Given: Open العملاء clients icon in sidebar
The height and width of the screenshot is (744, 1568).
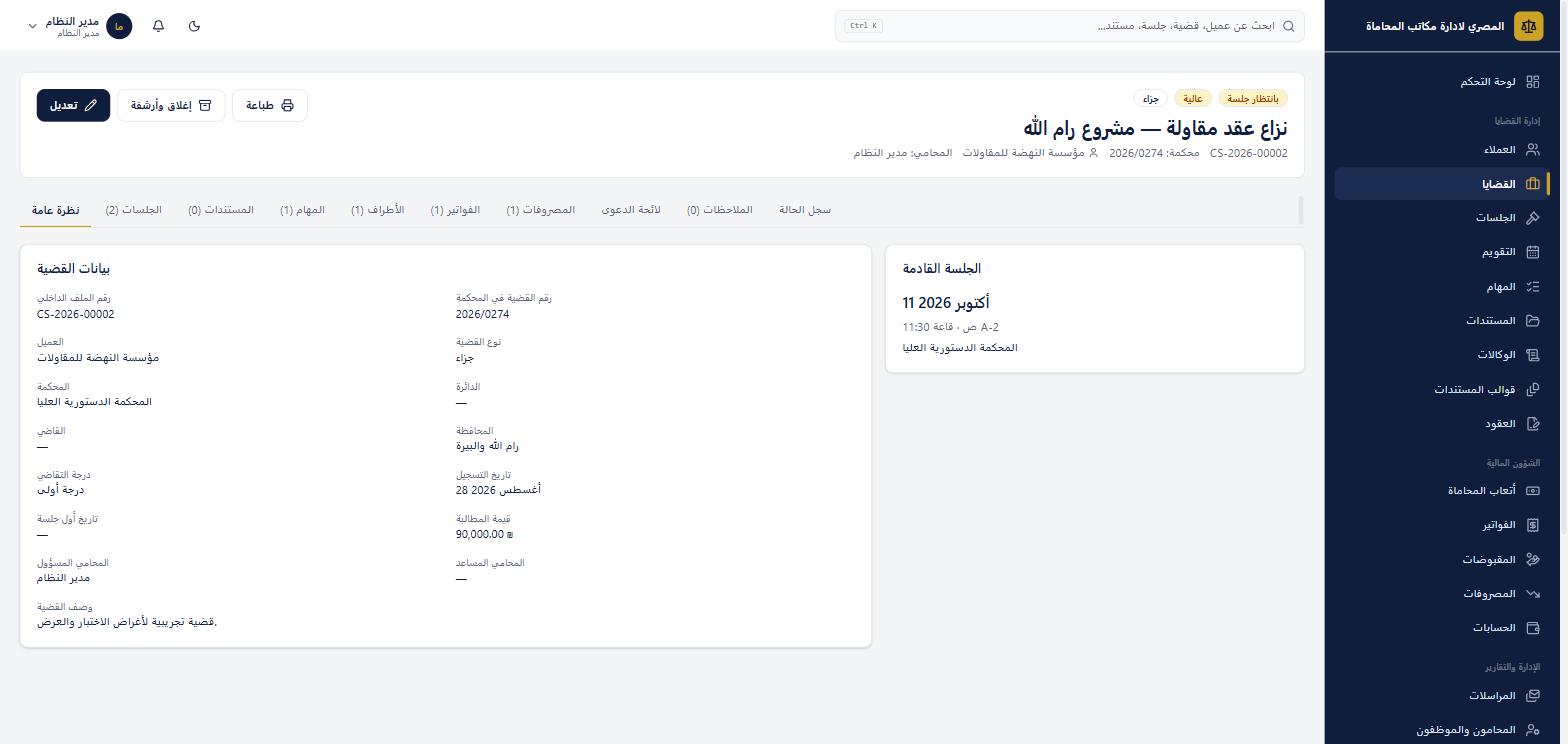Looking at the screenshot, I should (1533, 150).
